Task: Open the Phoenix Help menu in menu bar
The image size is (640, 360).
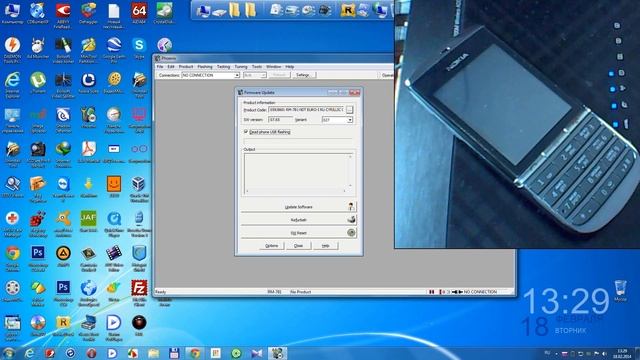Action: 289,67
